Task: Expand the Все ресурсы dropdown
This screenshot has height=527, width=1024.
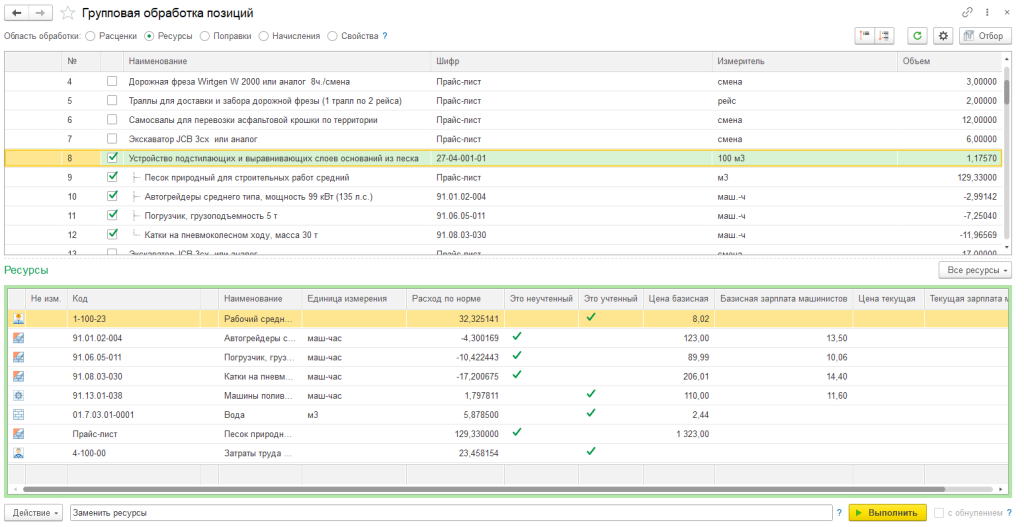Action: click(976, 270)
